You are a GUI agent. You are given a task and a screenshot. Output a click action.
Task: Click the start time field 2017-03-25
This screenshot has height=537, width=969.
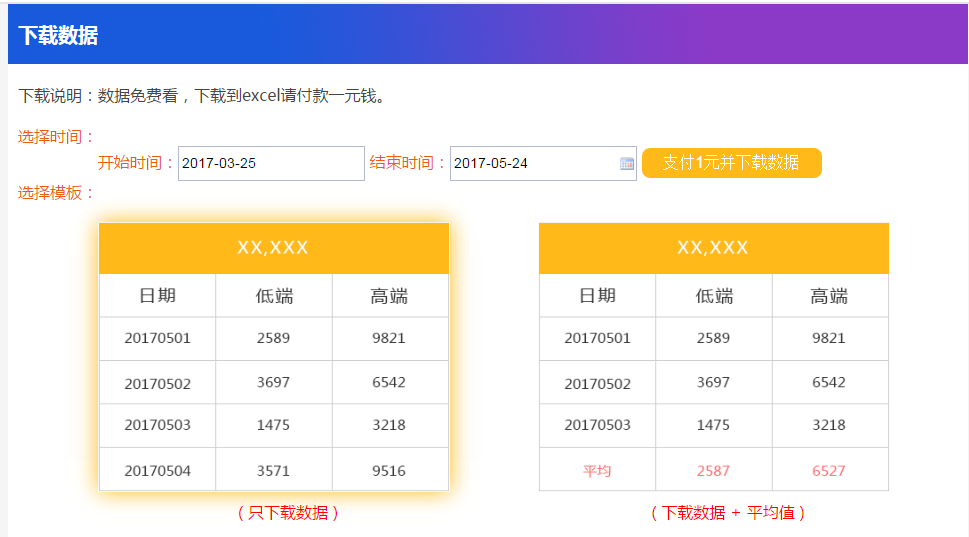(271, 164)
